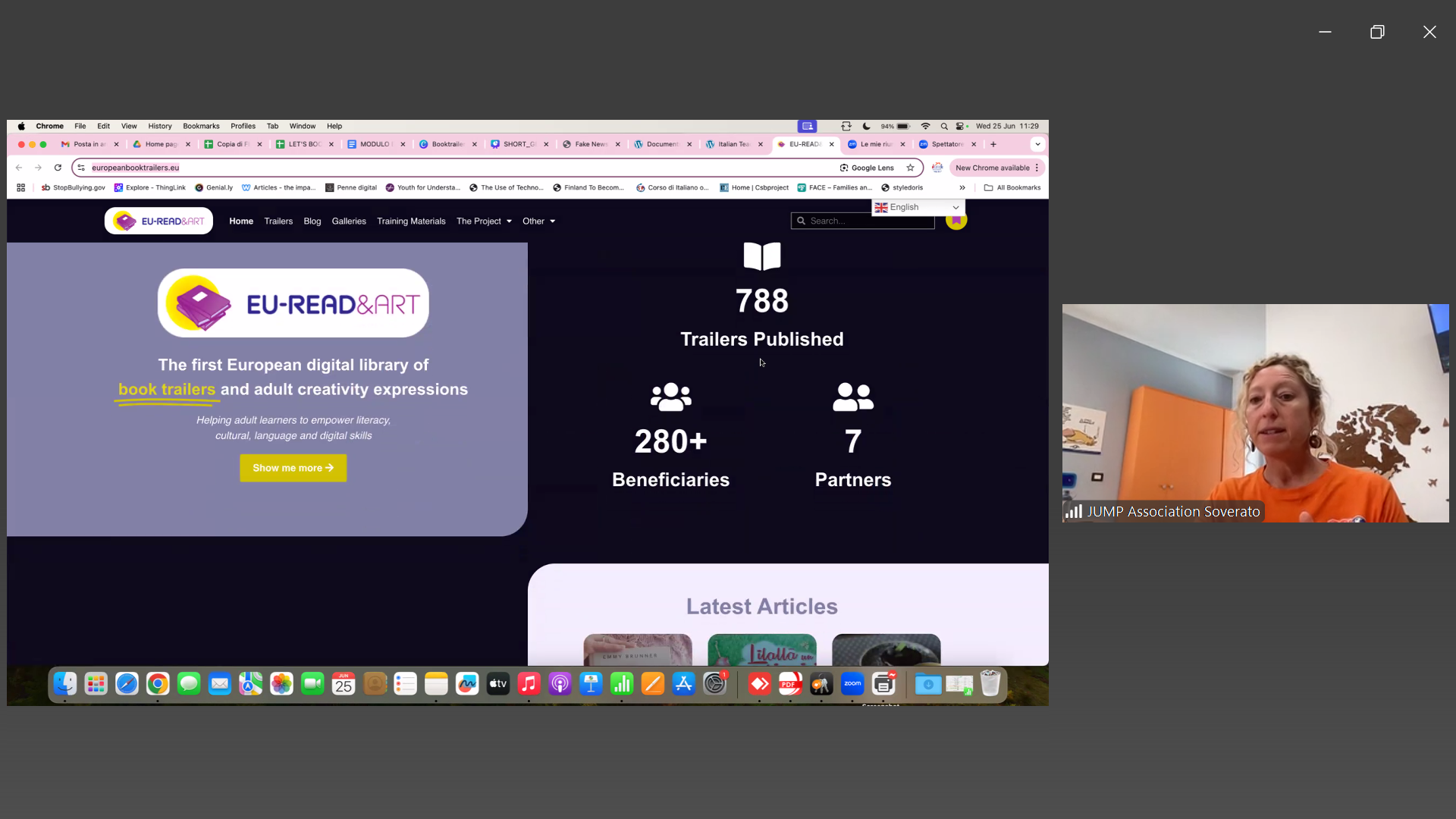Viewport: 1456px width, 819px height.
Task: Open the Finder icon in dock
Action: tap(65, 684)
